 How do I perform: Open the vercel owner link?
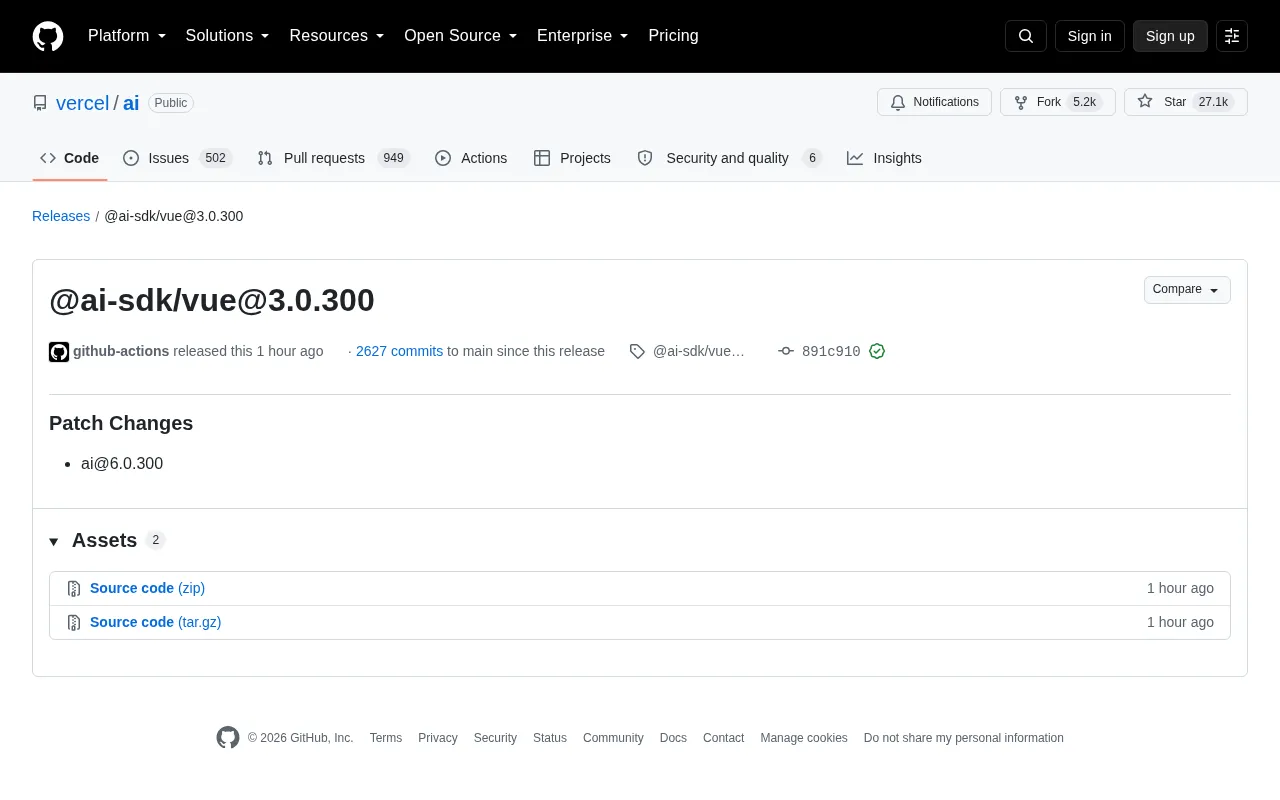[x=82, y=103]
